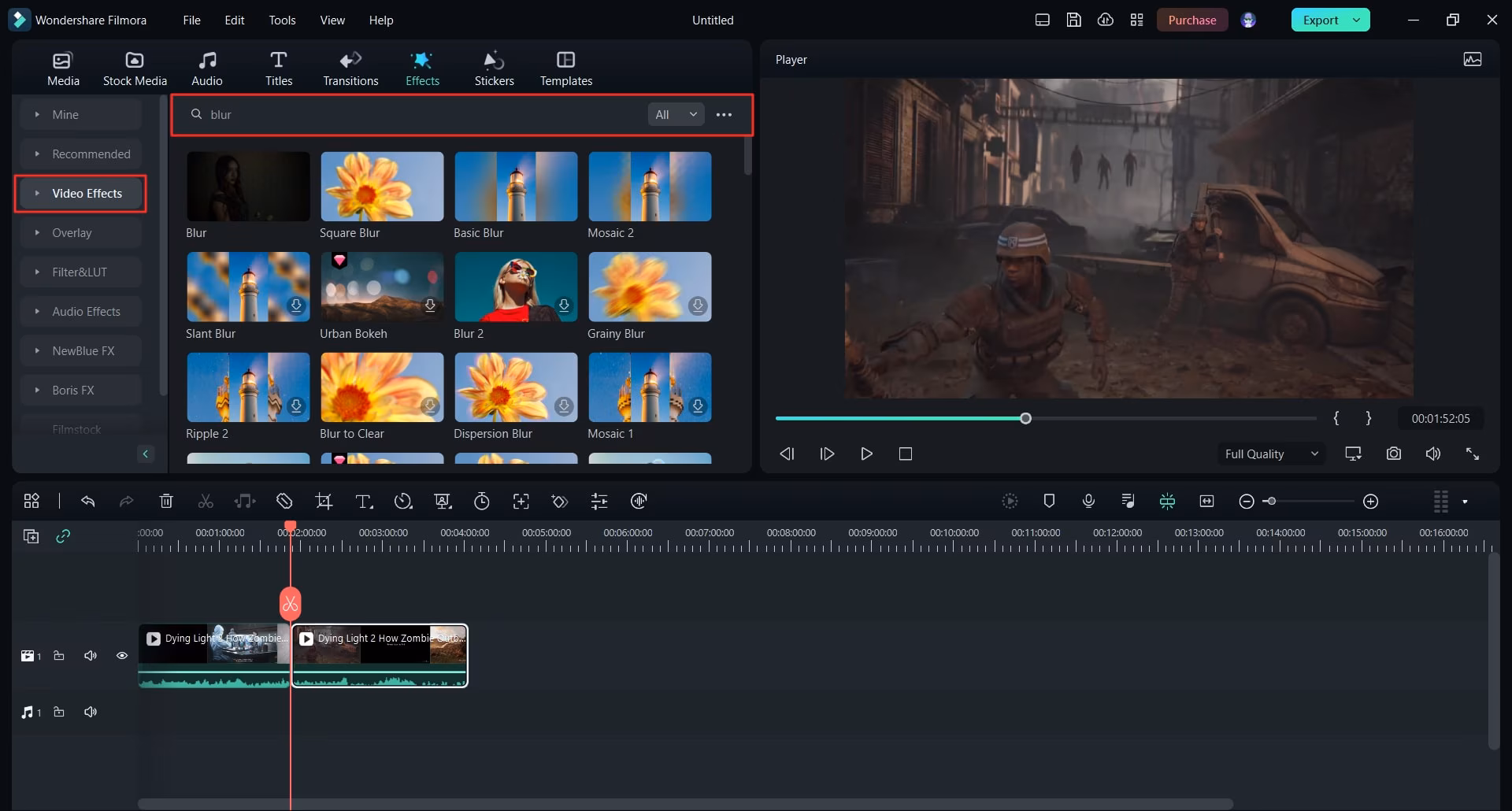Screen dimensions: 1512x811
Task: Take a snapshot with the camera icon
Action: [x=1393, y=454]
